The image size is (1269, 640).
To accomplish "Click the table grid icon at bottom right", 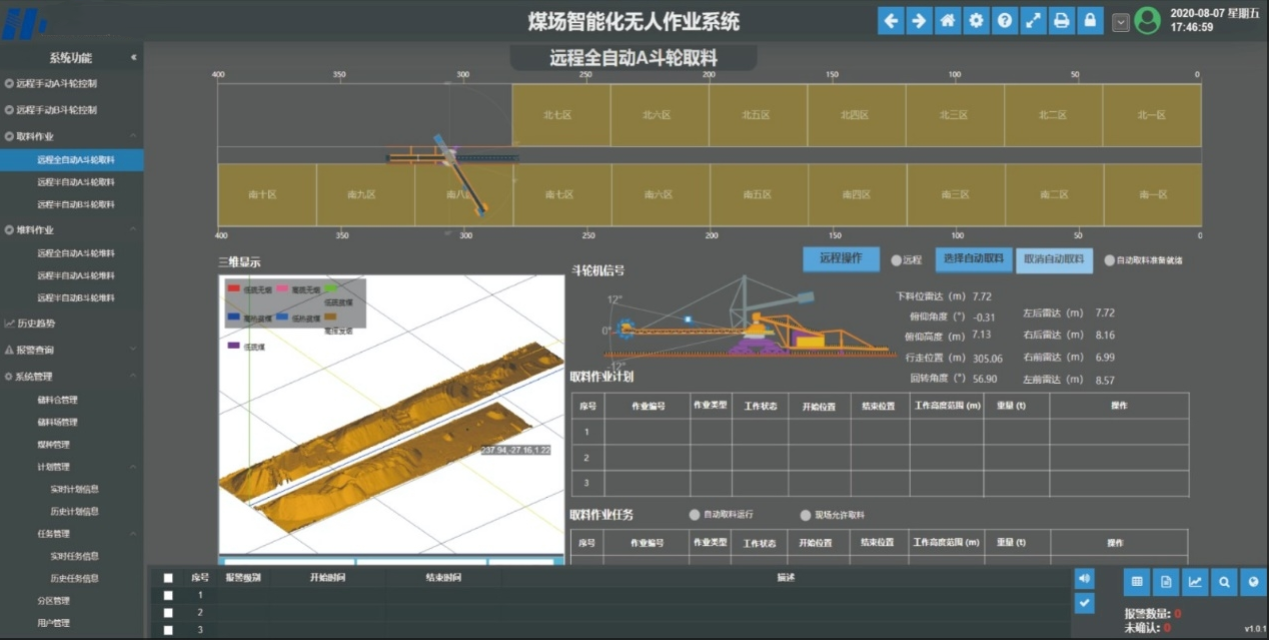I will (1136, 582).
